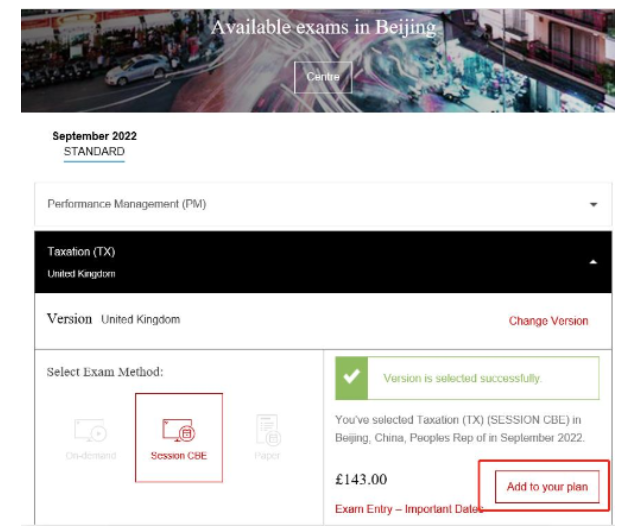Click the Available exams in Beijing heading
This screenshot has height=531, width=632.
[x=323, y=27]
